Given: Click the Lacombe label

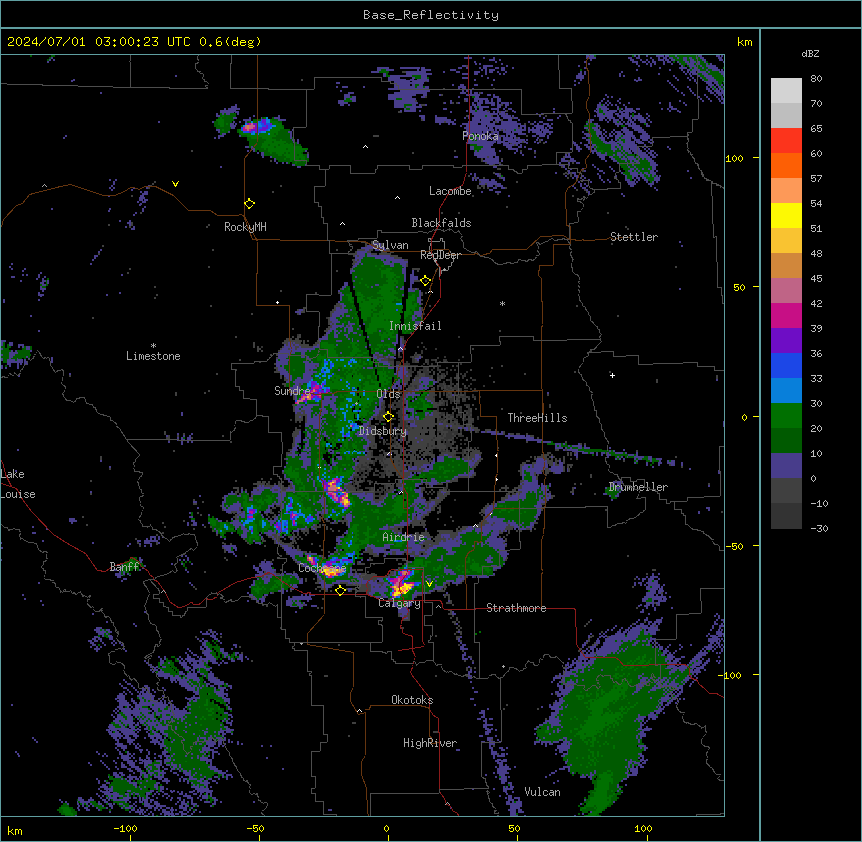Looking at the screenshot, I should (450, 191).
